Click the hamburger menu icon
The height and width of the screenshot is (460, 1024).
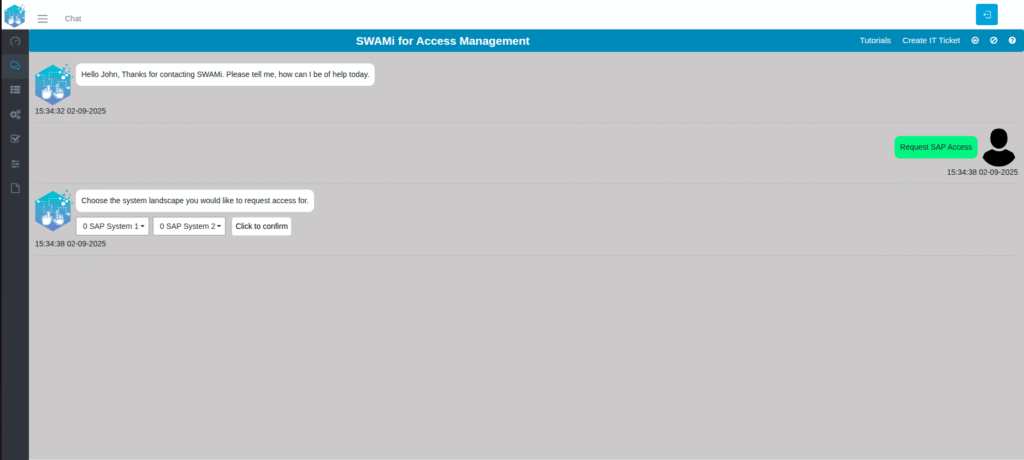tap(42, 18)
